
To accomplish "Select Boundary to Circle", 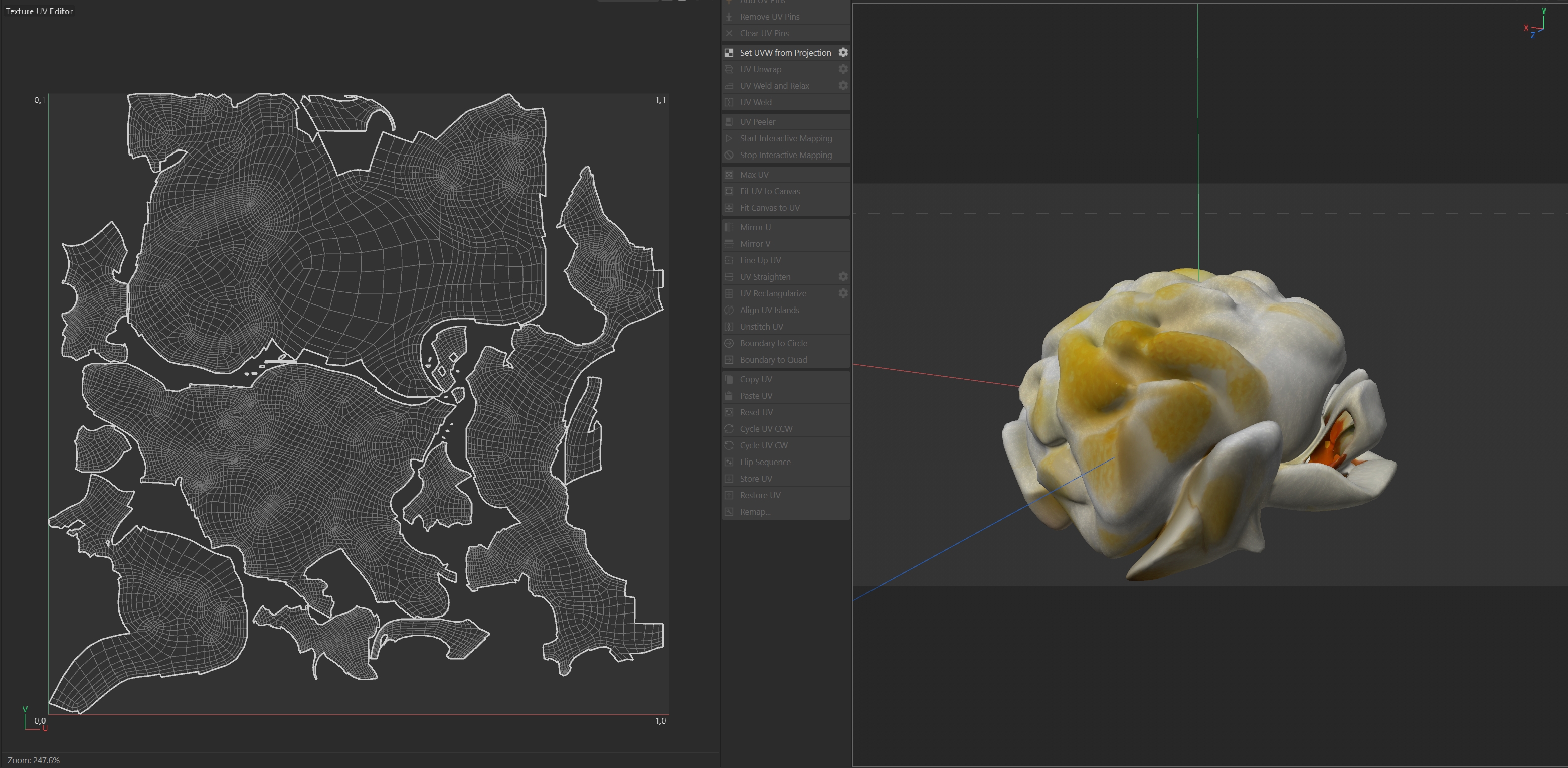I will [773, 343].
